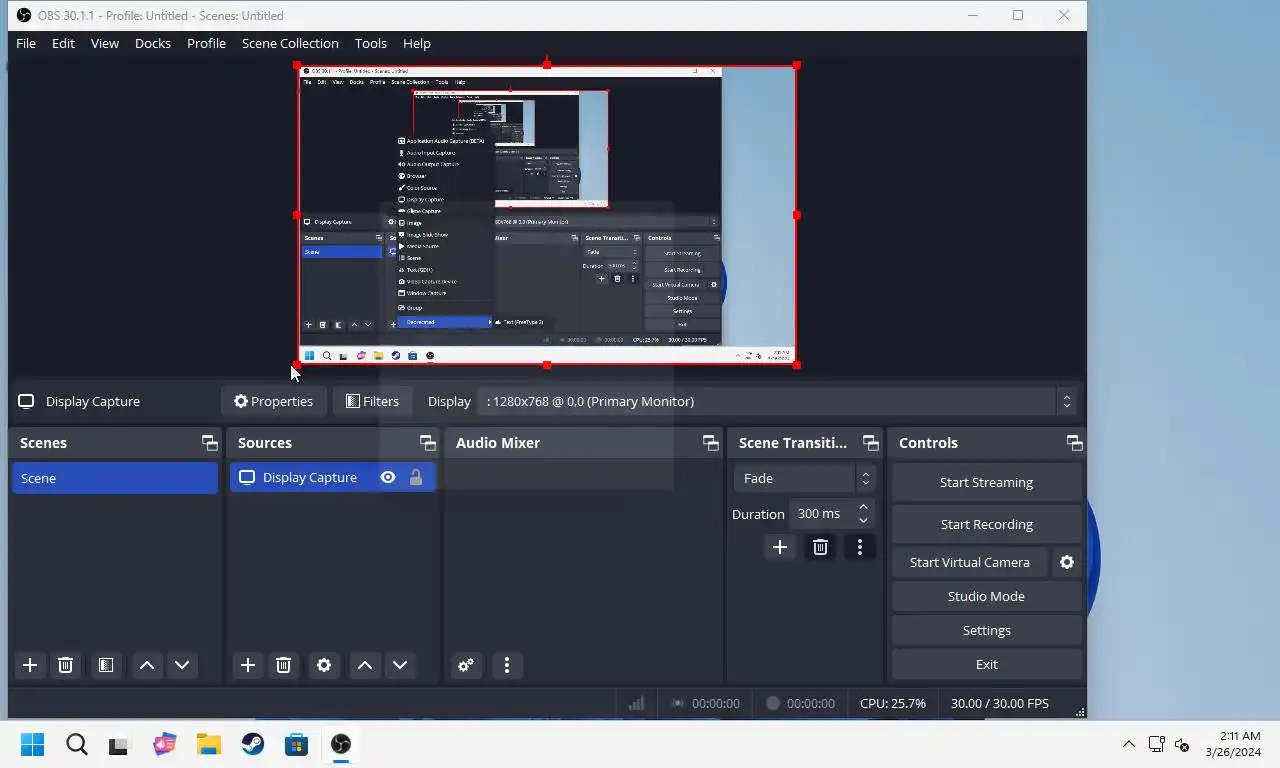This screenshot has height=768, width=1280.
Task: Open the File menu
Action: coord(26,43)
